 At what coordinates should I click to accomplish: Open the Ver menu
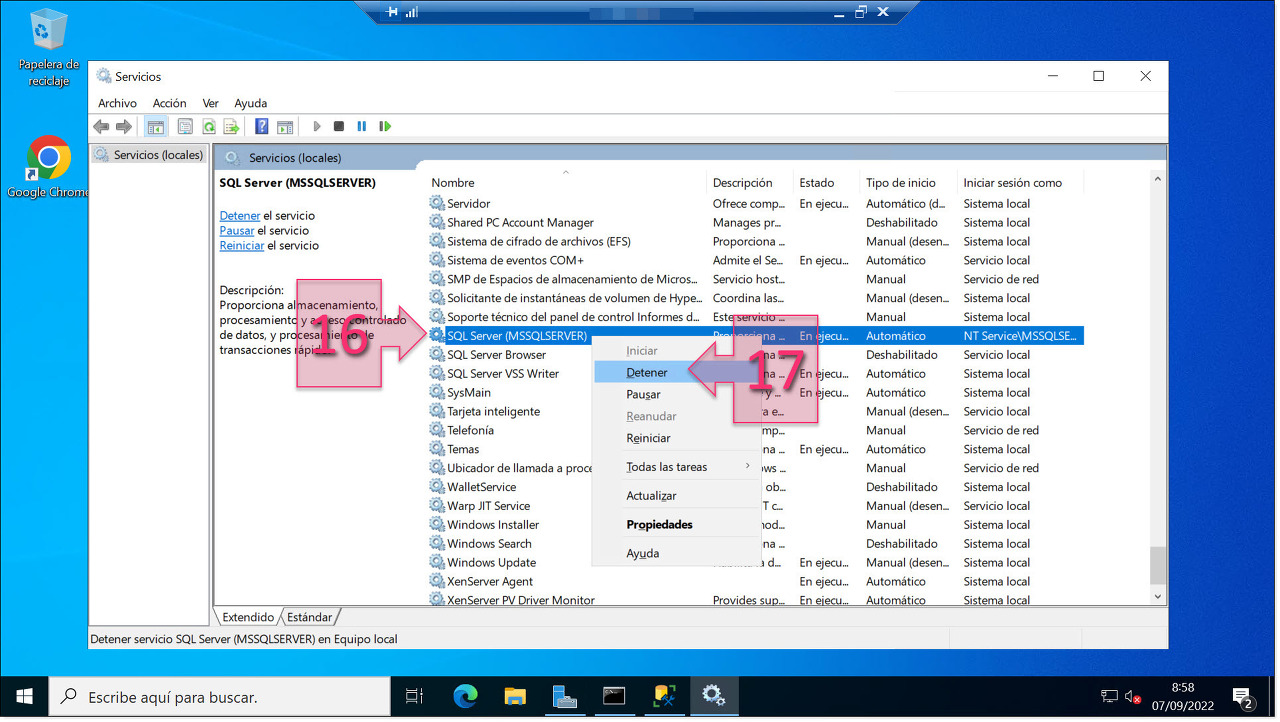211,103
